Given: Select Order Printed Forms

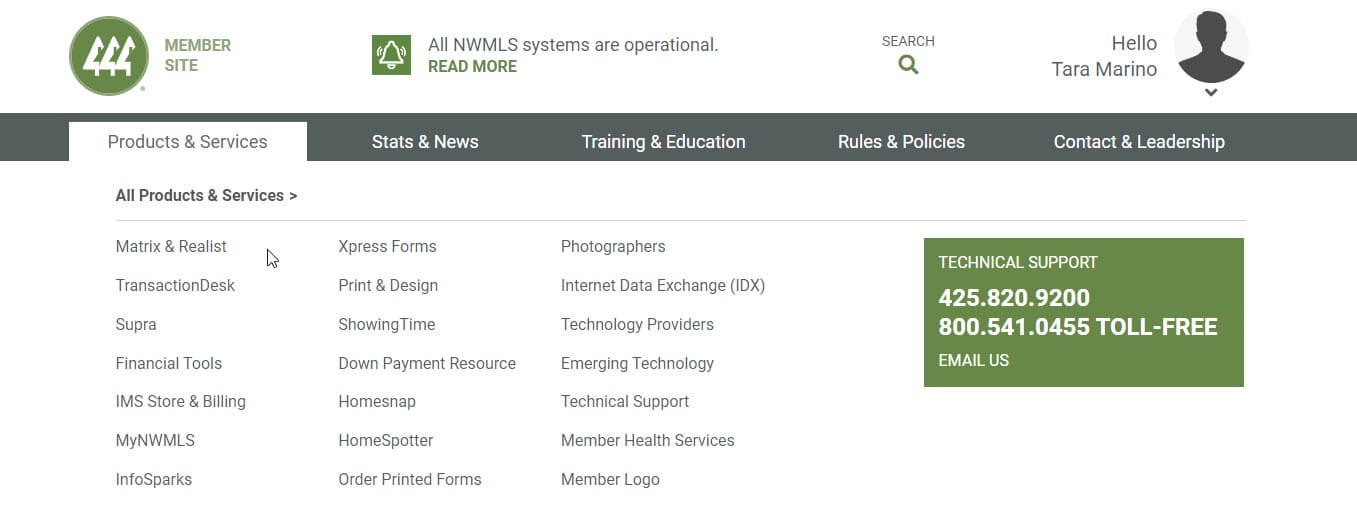Looking at the screenshot, I should (x=410, y=479).
